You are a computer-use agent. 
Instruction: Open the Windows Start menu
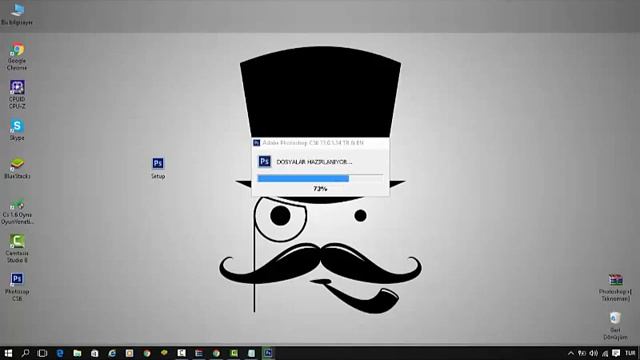(8, 353)
